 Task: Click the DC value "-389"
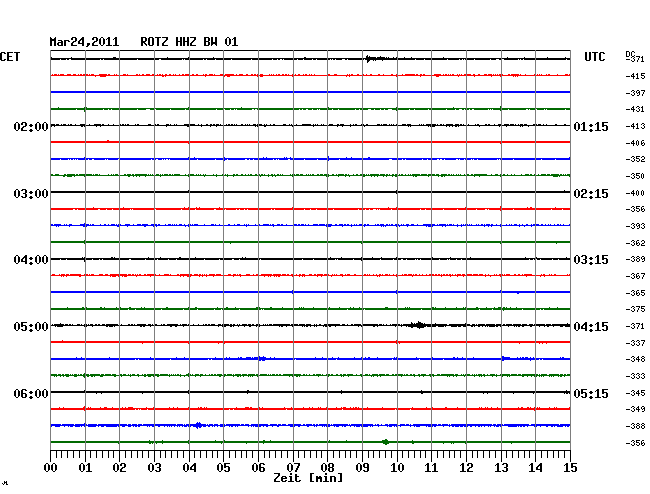click(x=635, y=259)
